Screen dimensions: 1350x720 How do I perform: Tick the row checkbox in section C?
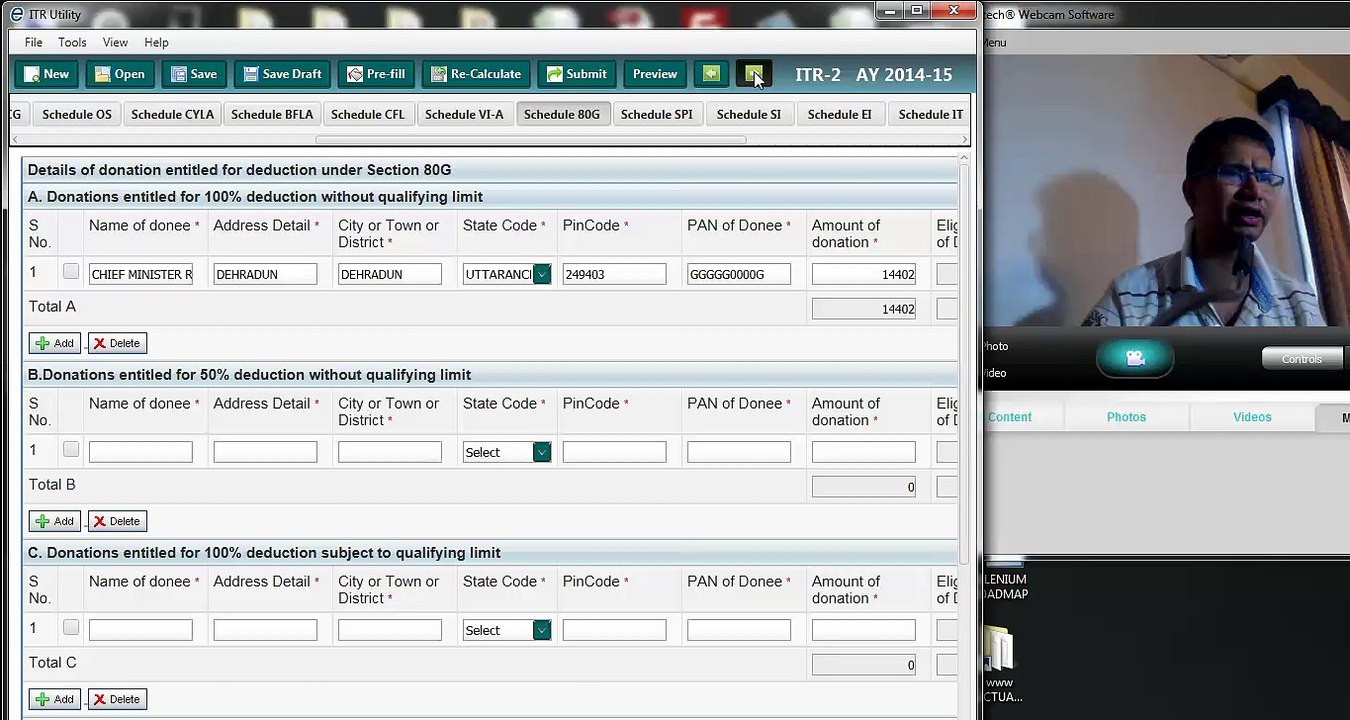tap(70, 627)
